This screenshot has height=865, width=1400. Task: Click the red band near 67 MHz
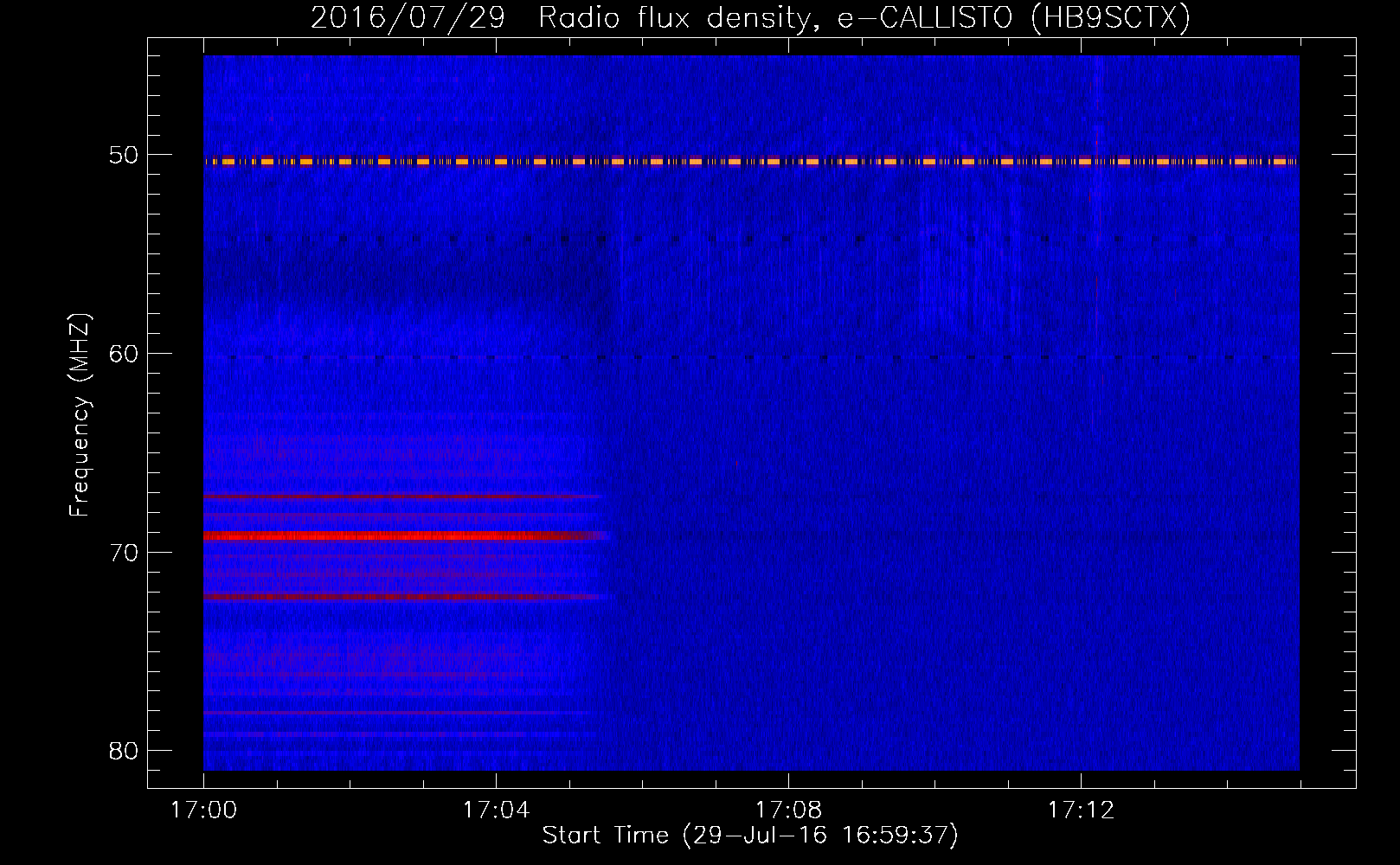pyautogui.click(x=402, y=497)
